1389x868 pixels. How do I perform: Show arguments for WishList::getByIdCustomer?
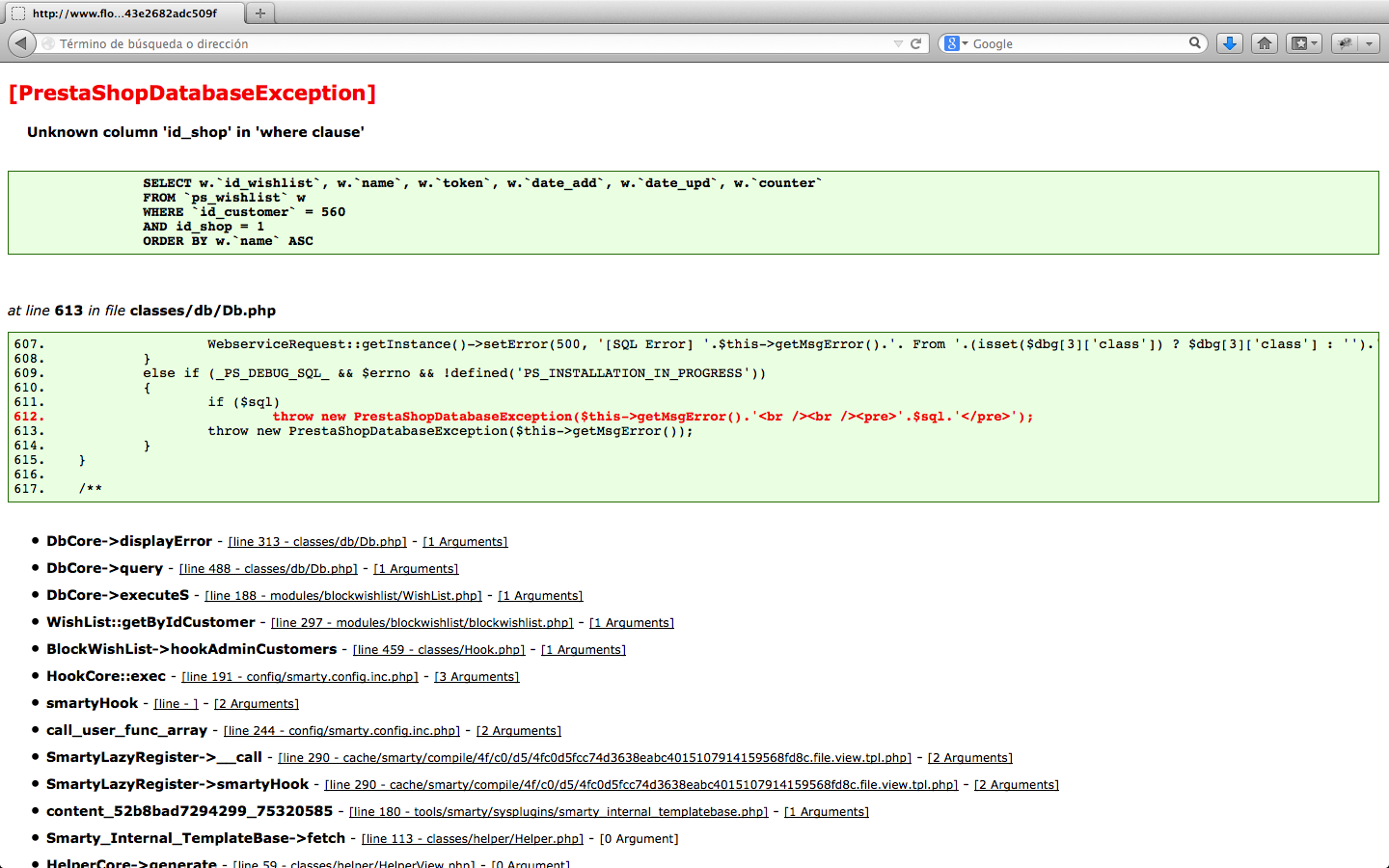632,623
